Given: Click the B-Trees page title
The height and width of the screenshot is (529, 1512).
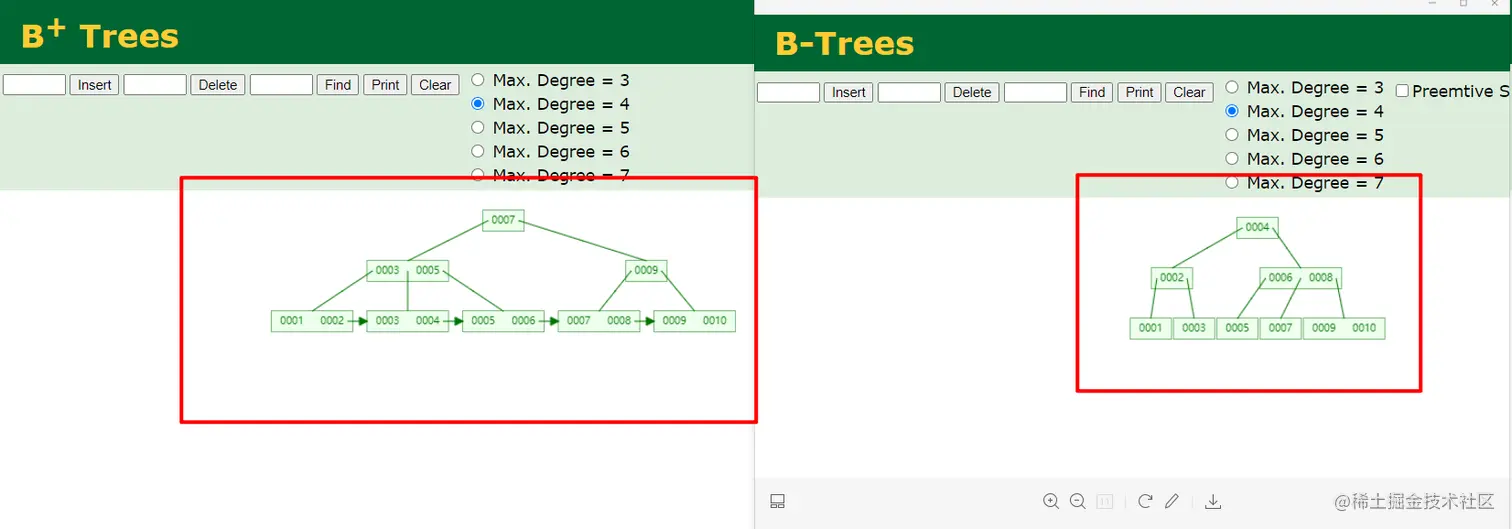Looking at the screenshot, I should [844, 44].
